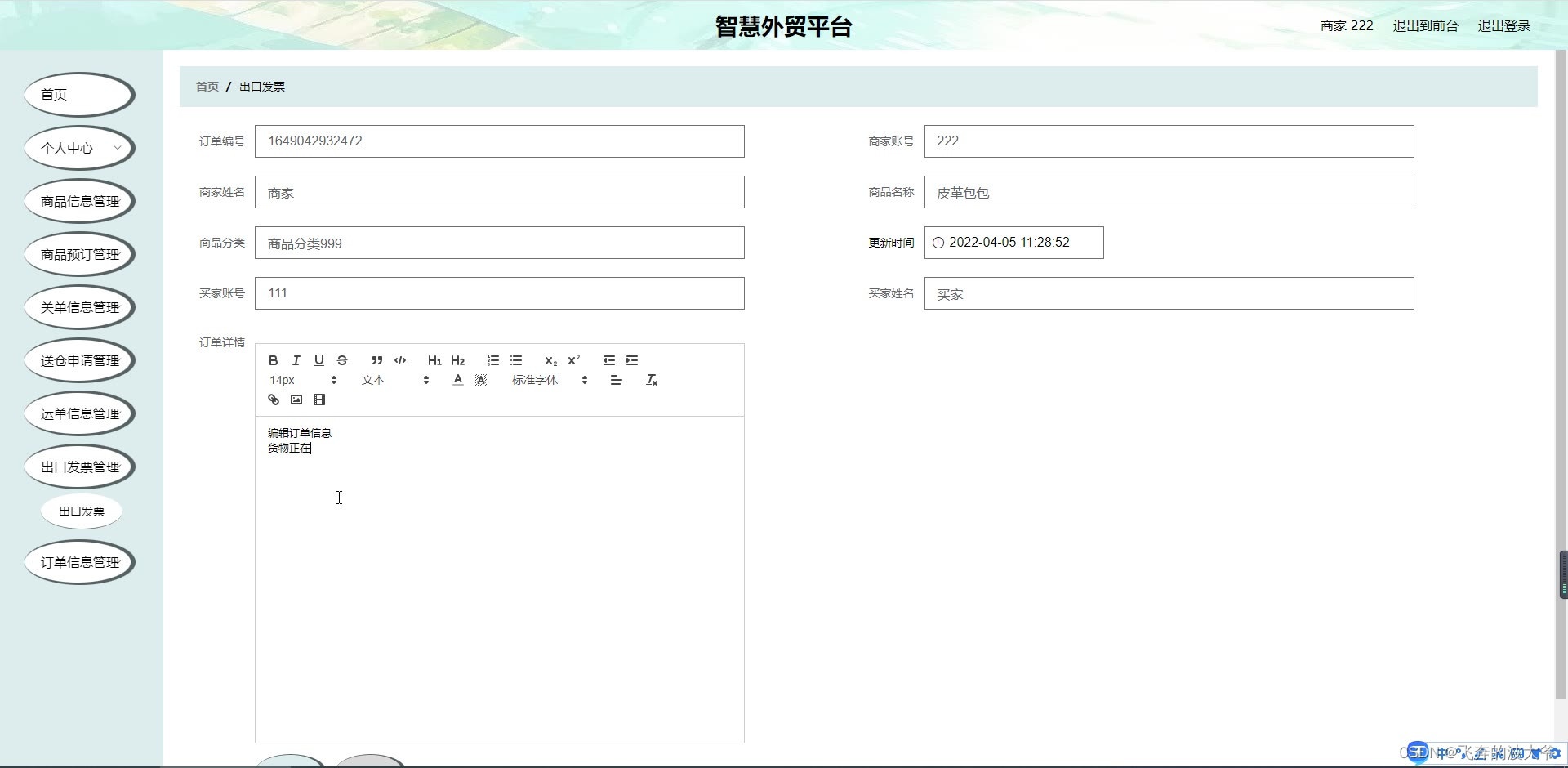Viewport: 1568px width, 768px height.
Task: Start an ordered numbered list
Action: click(x=493, y=360)
